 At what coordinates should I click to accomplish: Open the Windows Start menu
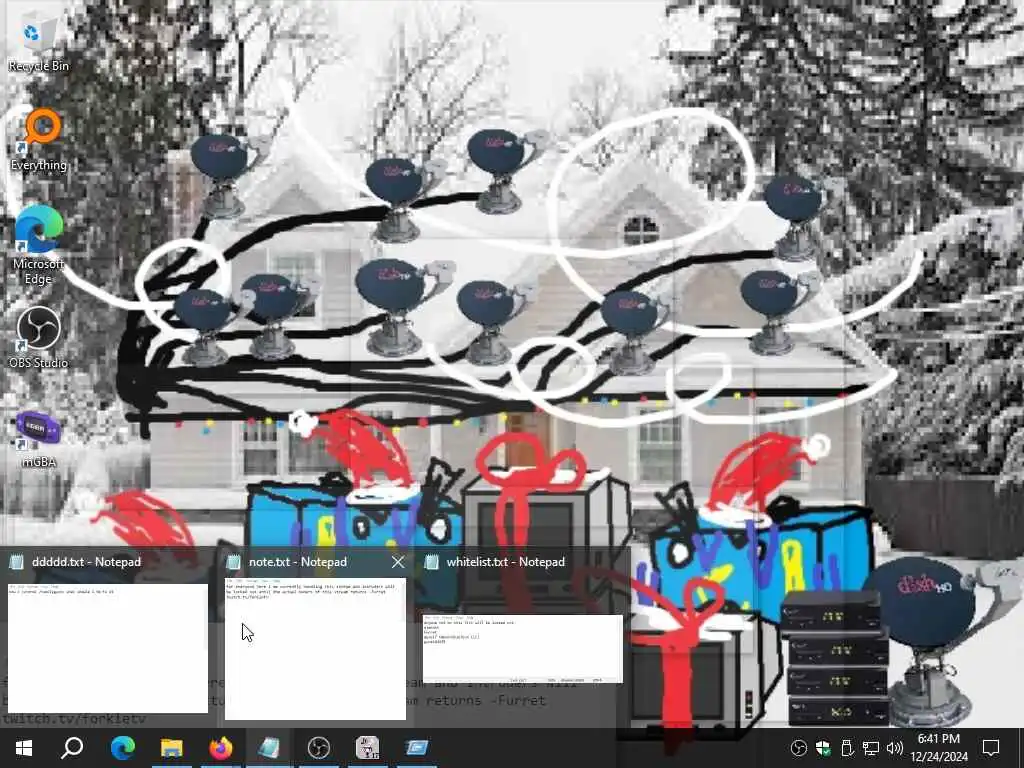pos(24,748)
